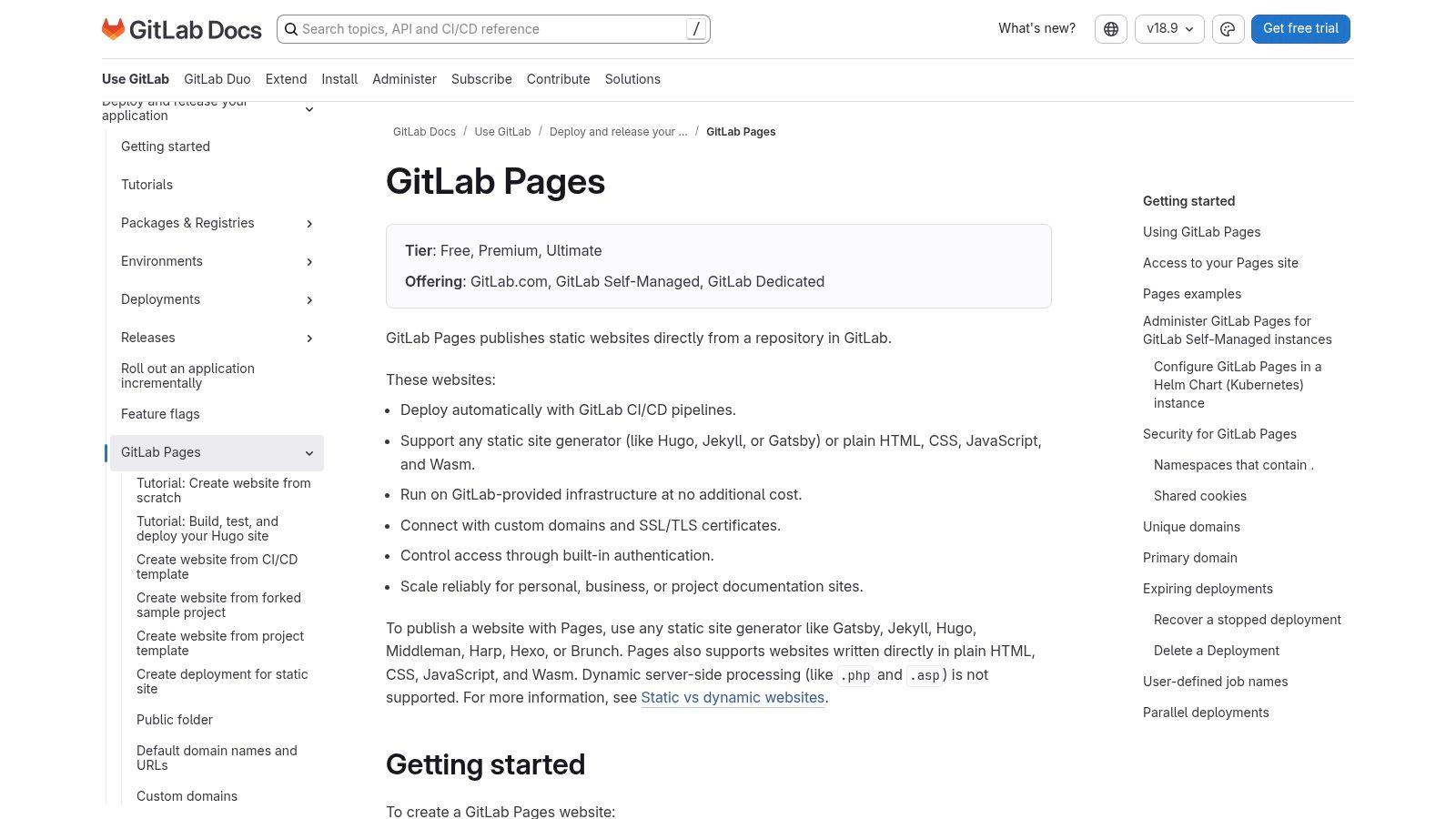Click the Get free trial button
This screenshot has height=819, width=1456.
coord(1299,28)
